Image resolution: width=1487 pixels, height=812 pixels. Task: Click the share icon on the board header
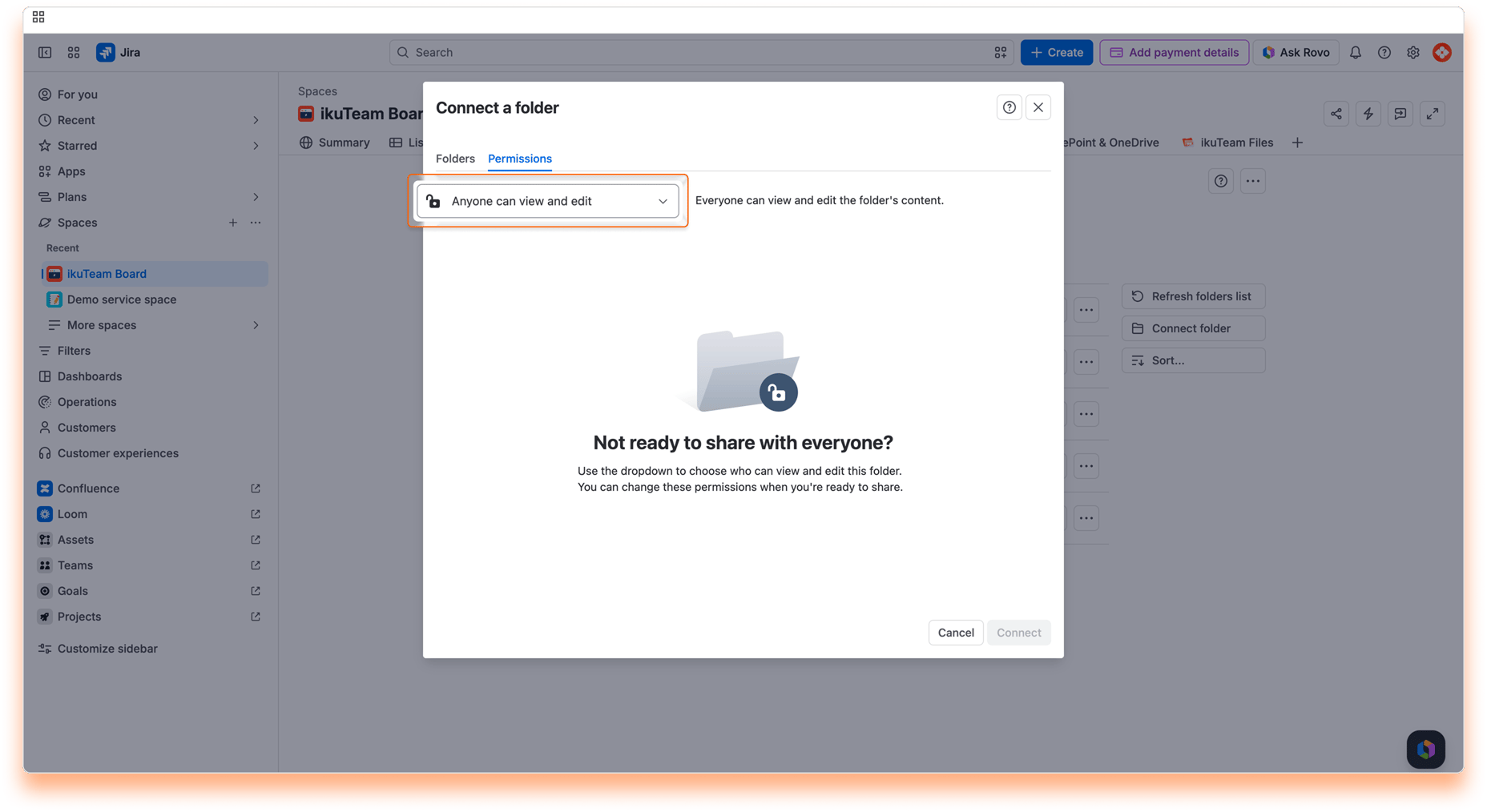(1336, 114)
